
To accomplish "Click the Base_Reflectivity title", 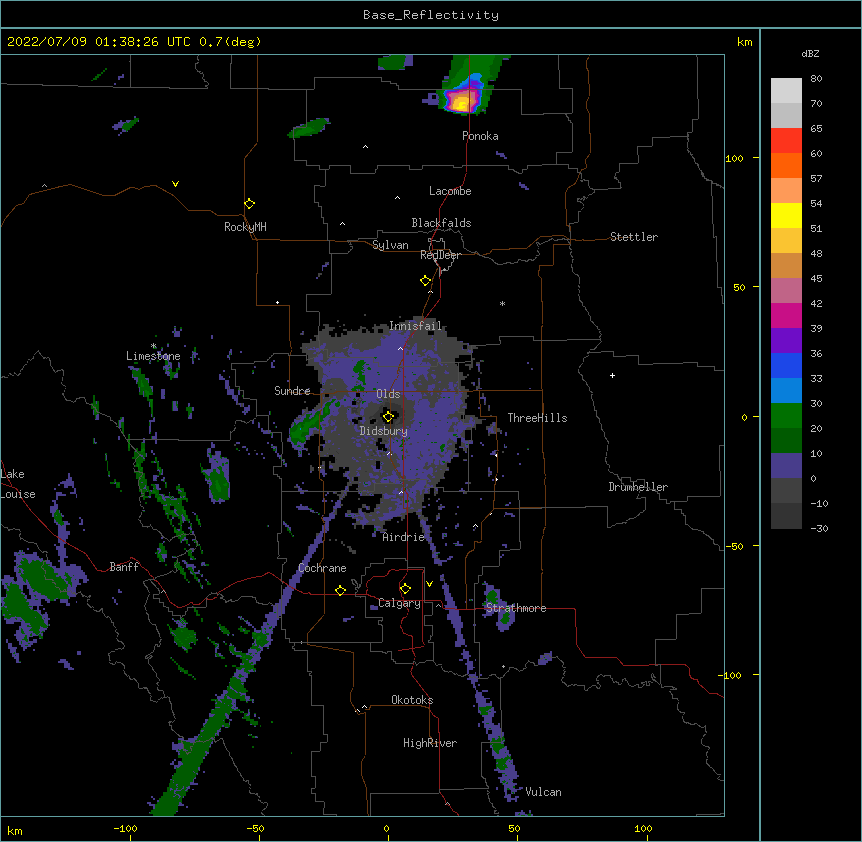I will tap(431, 15).
